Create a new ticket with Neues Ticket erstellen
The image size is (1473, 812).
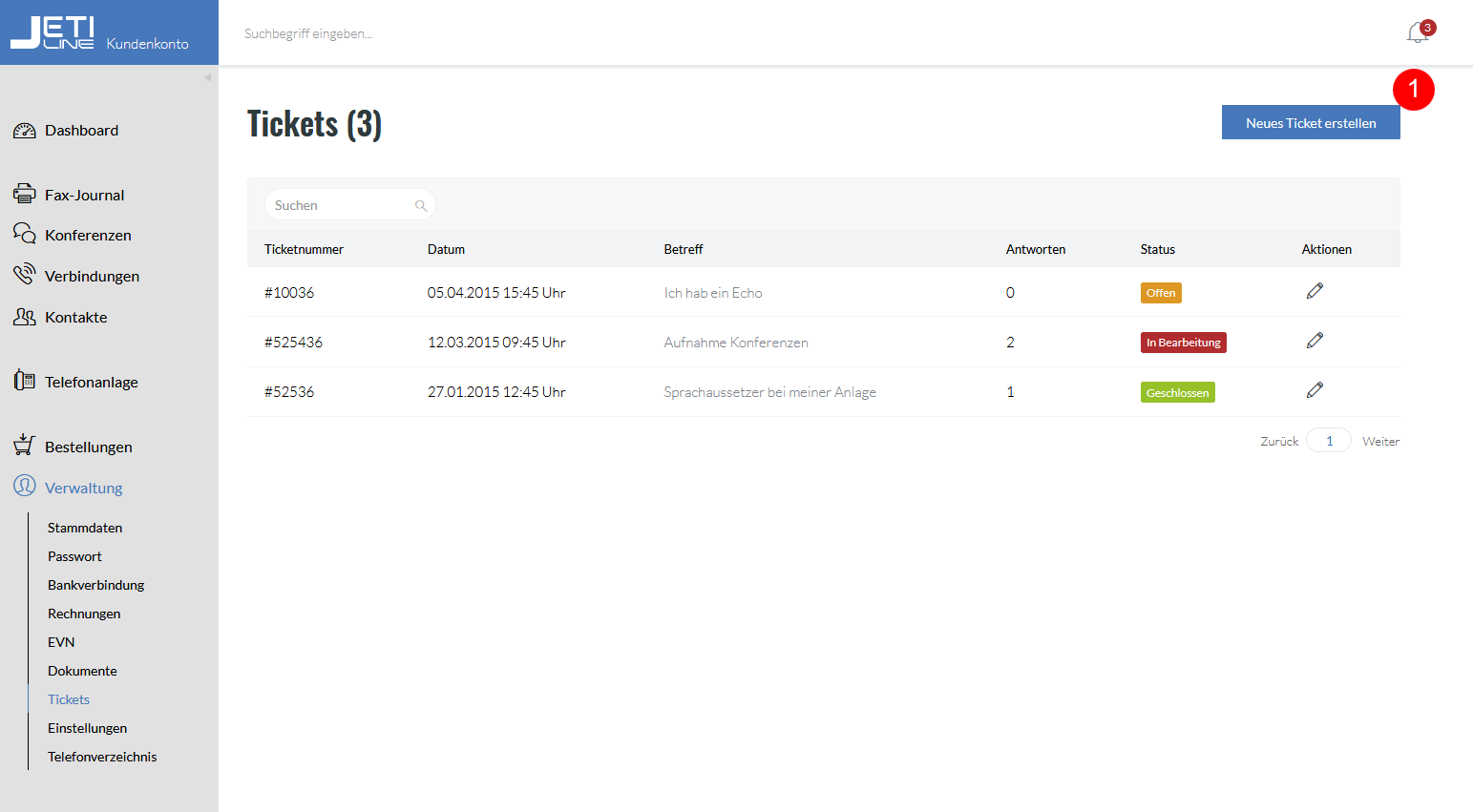tap(1311, 122)
